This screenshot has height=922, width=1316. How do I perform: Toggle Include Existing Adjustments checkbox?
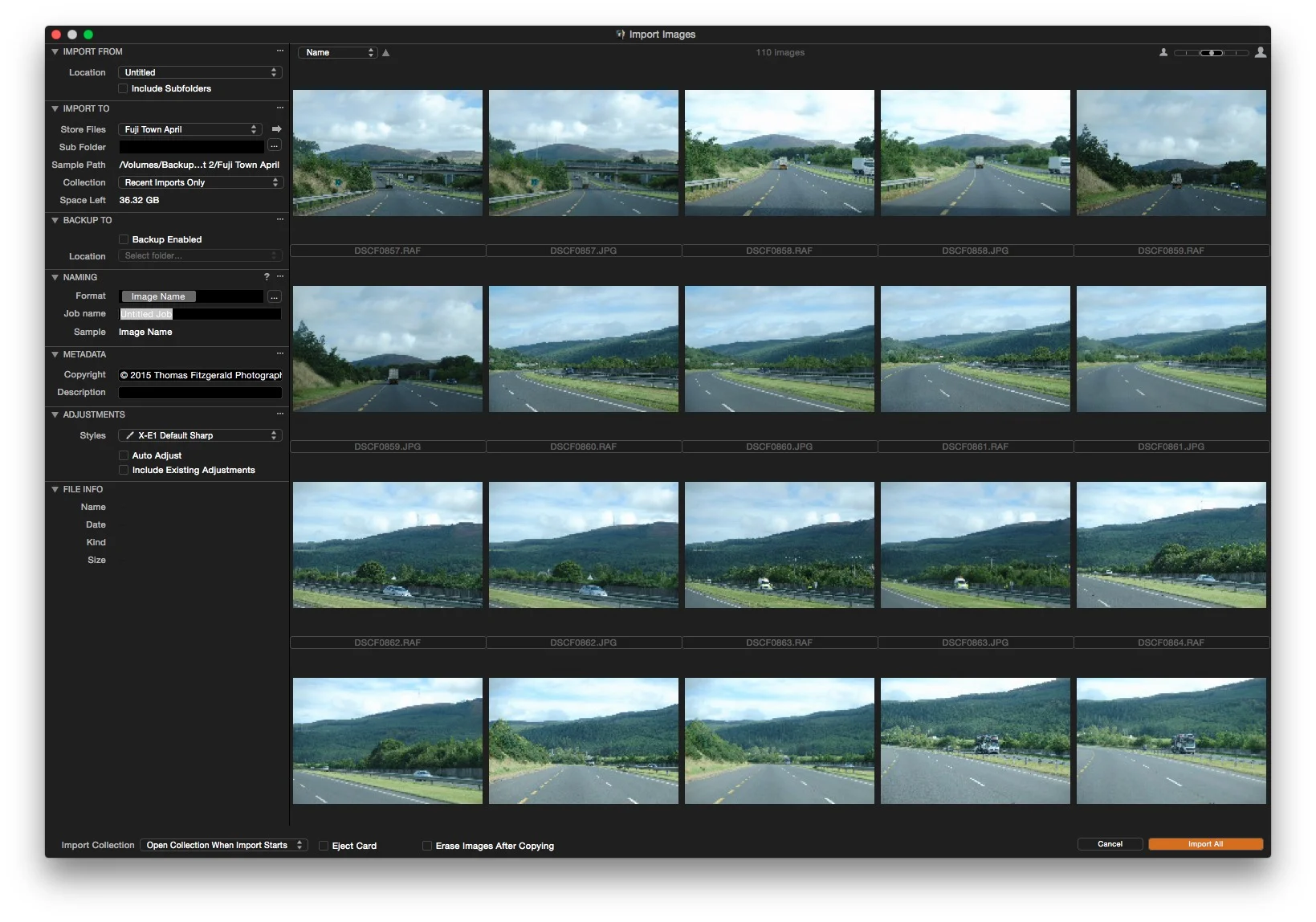click(x=124, y=470)
